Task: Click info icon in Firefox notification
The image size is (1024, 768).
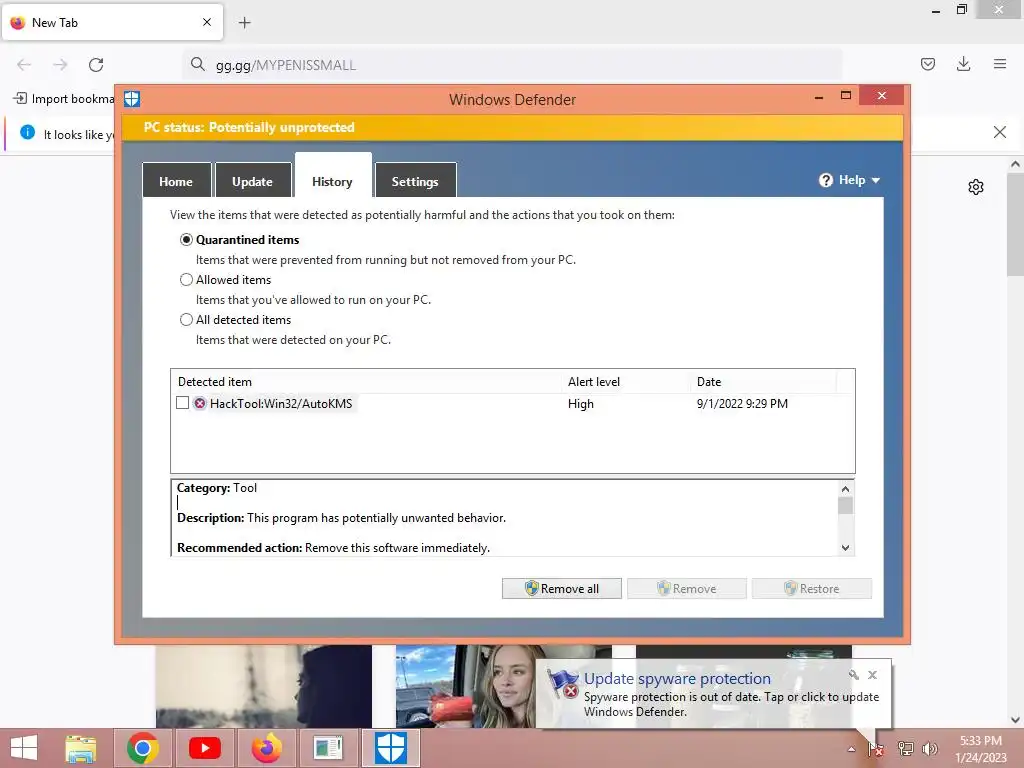Action: 27,133
